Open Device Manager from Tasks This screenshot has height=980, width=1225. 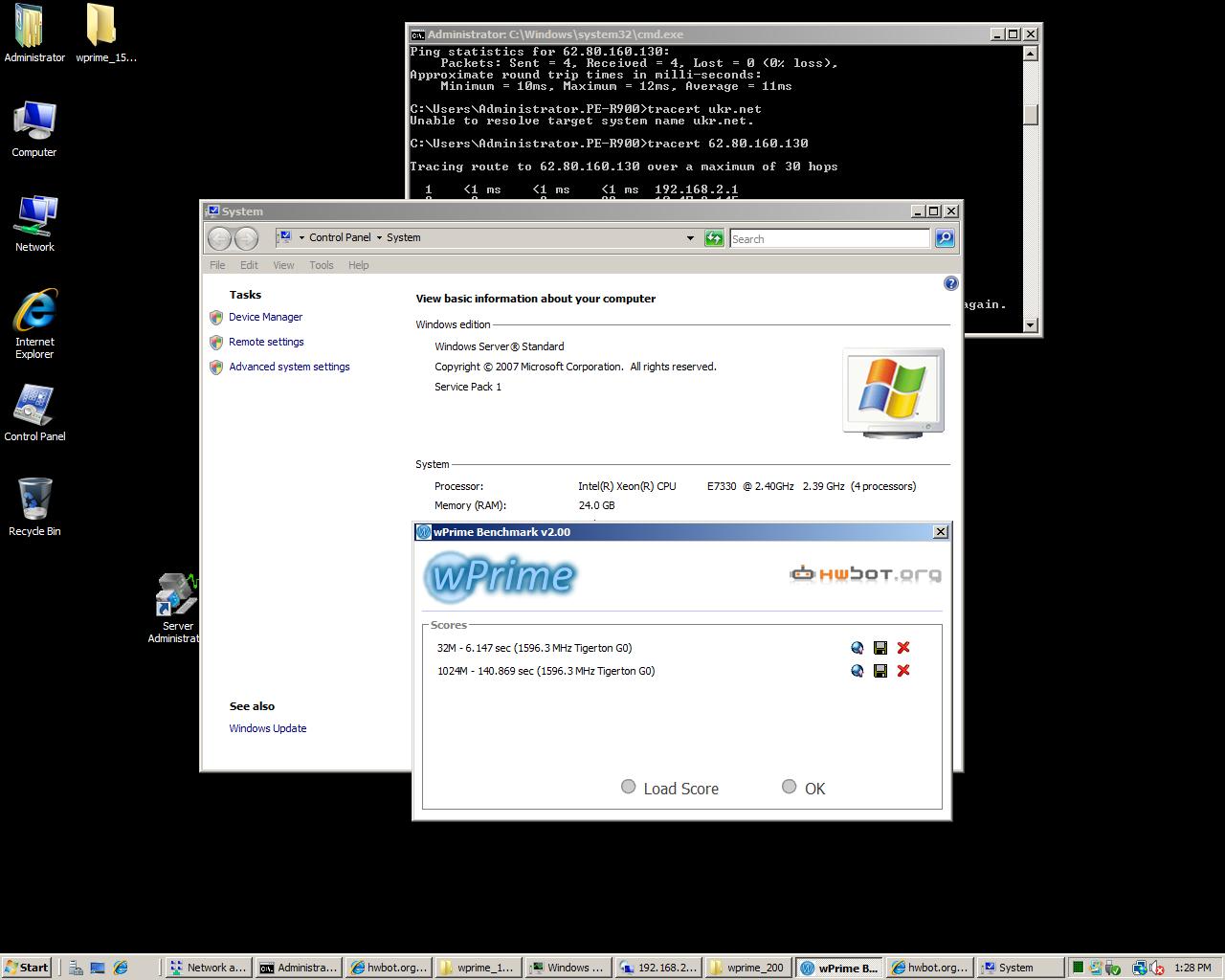265,317
